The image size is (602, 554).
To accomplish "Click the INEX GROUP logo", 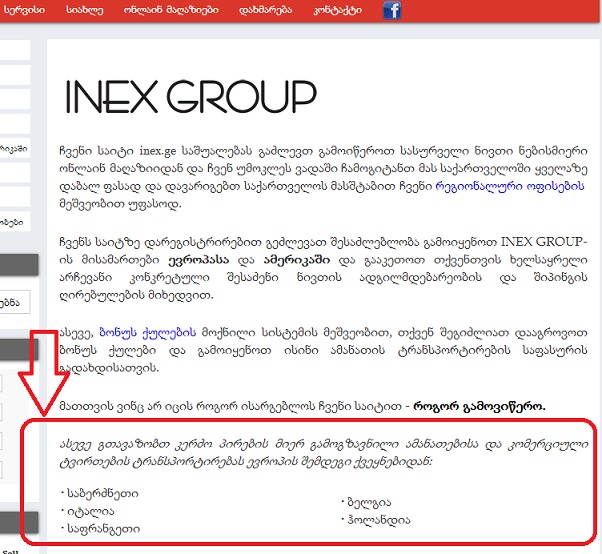I will [x=191, y=96].
